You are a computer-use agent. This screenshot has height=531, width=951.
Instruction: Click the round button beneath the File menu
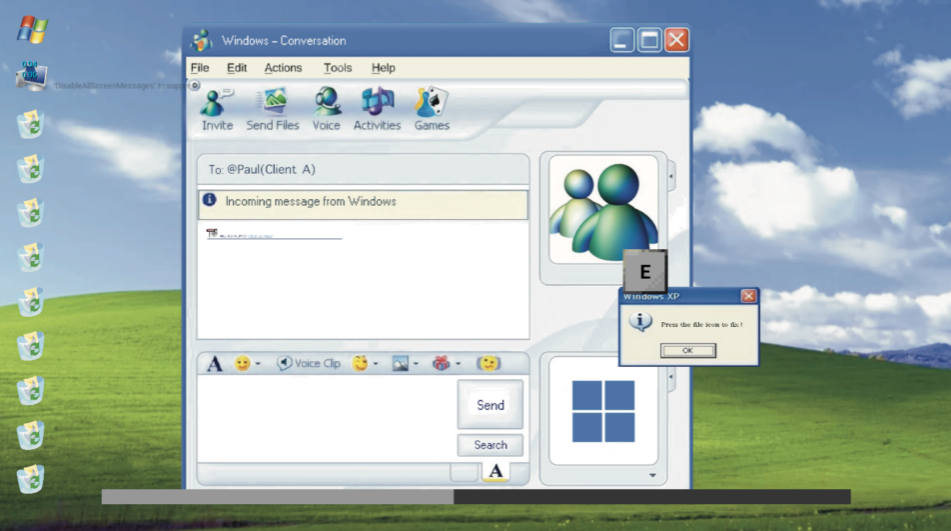pos(195,85)
